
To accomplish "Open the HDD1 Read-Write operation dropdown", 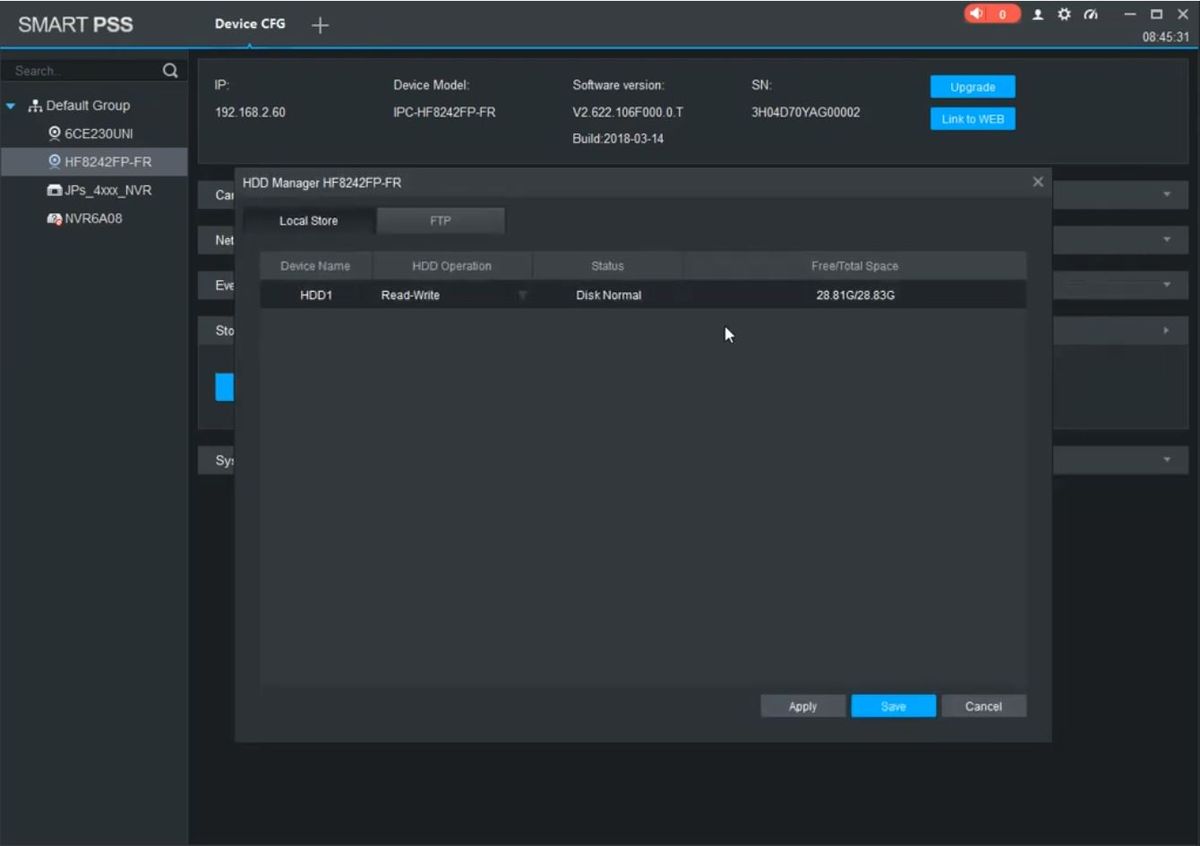I will tap(522, 296).
